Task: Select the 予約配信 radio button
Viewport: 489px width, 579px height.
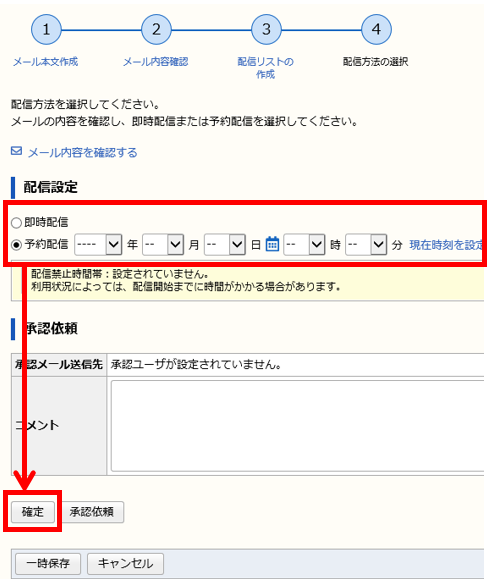Action: [x=16, y=244]
